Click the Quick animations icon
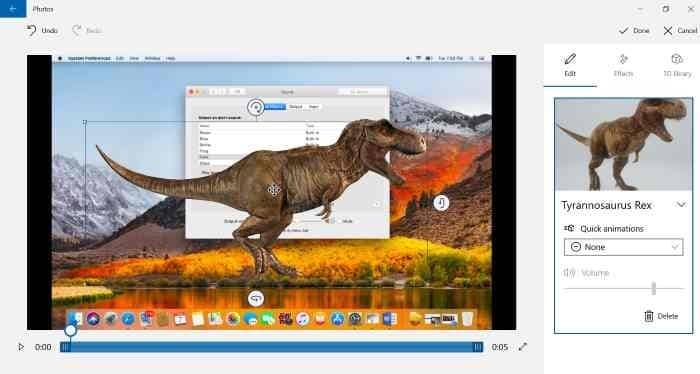This screenshot has height=374, width=700. [569, 228]
